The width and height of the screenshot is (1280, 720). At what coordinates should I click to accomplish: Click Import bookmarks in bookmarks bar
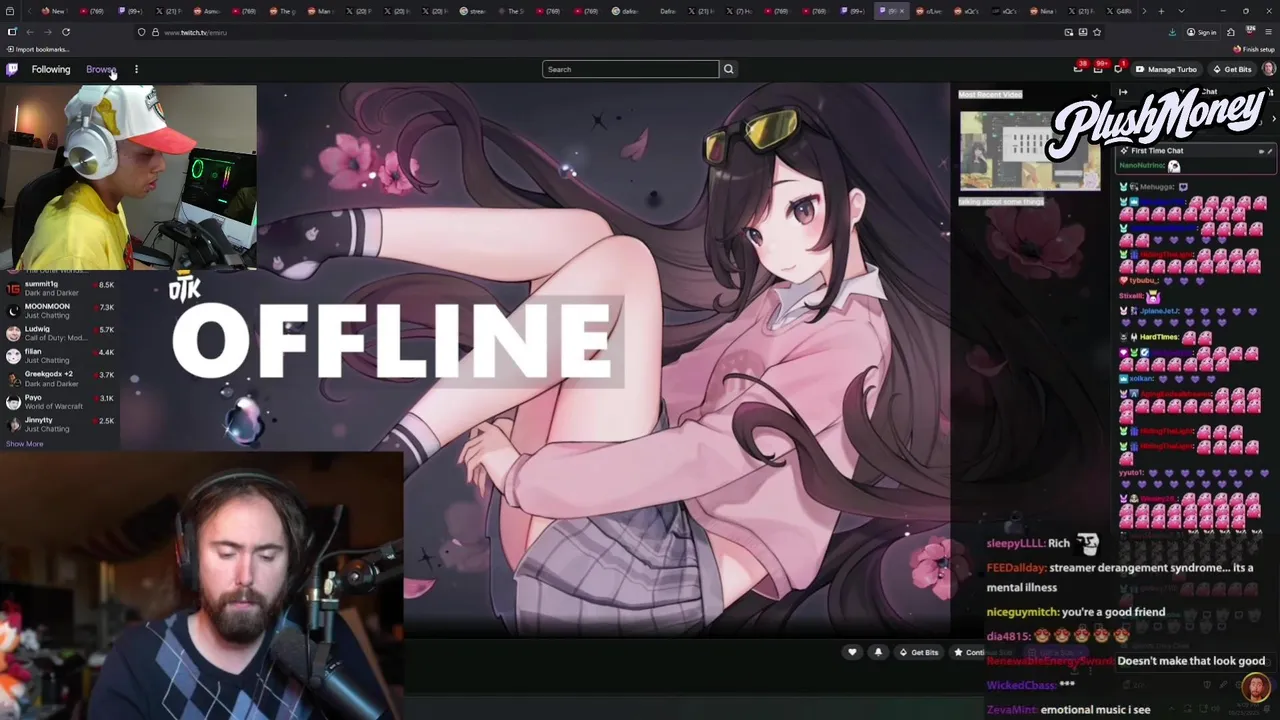38,49
